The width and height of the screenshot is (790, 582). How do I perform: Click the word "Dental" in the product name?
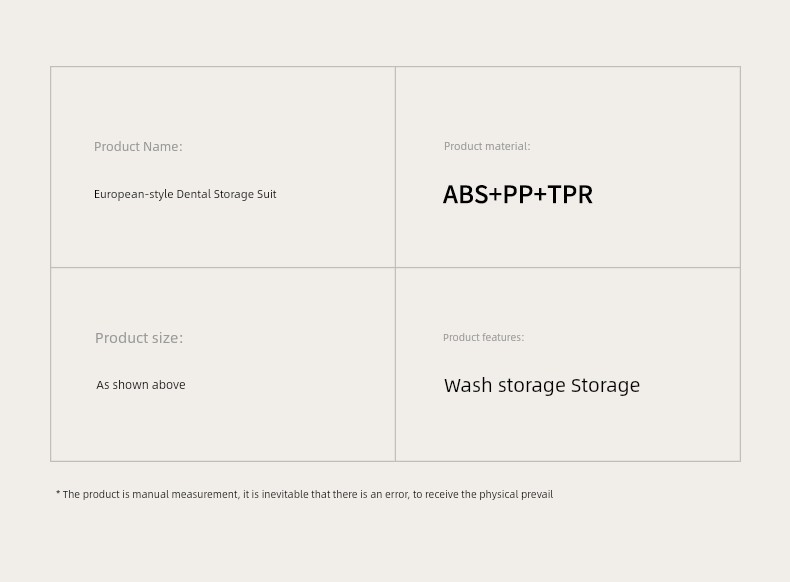pyautogui.click(x=193, y=194)
